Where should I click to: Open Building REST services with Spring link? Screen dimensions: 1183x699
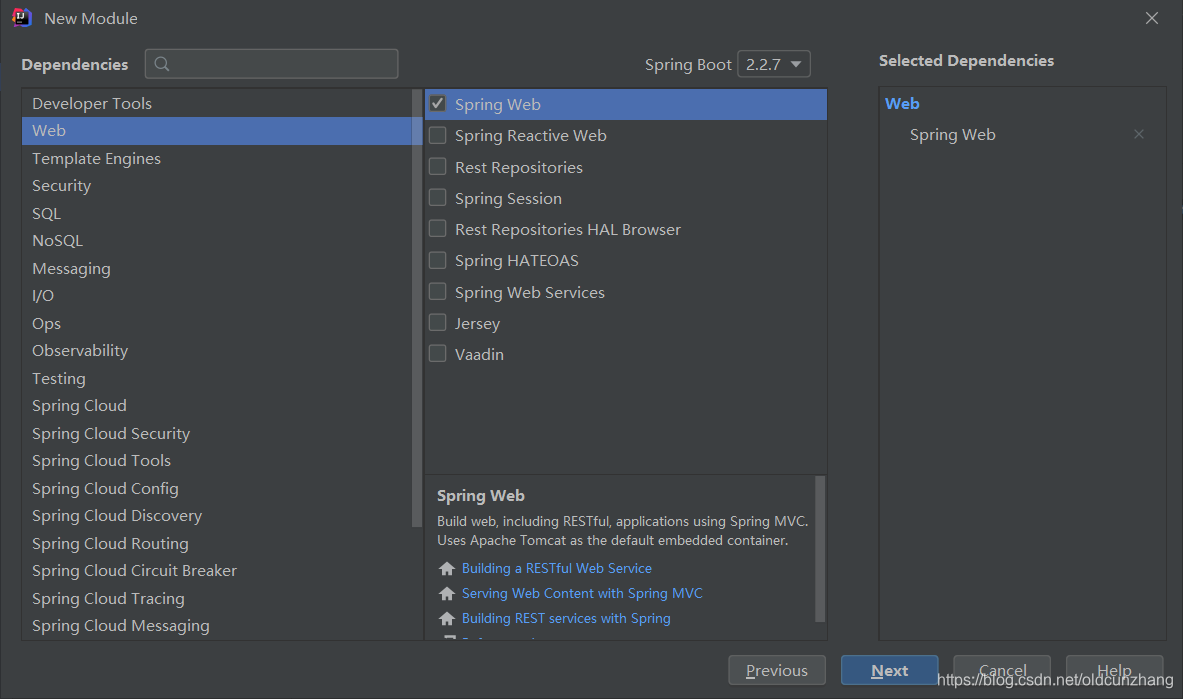566,618
